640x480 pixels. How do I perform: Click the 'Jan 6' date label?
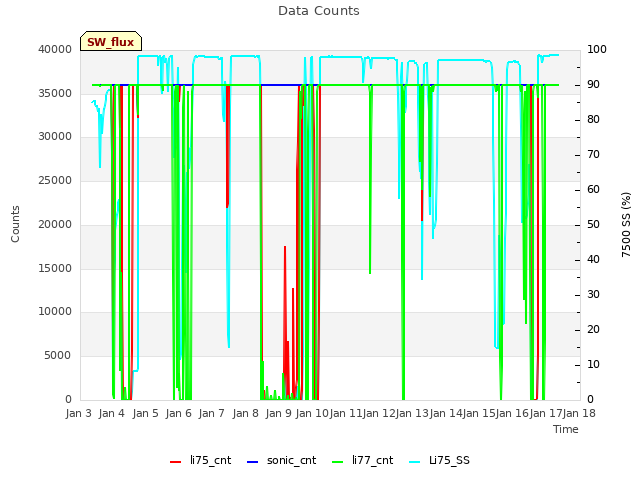click(179, 413)
